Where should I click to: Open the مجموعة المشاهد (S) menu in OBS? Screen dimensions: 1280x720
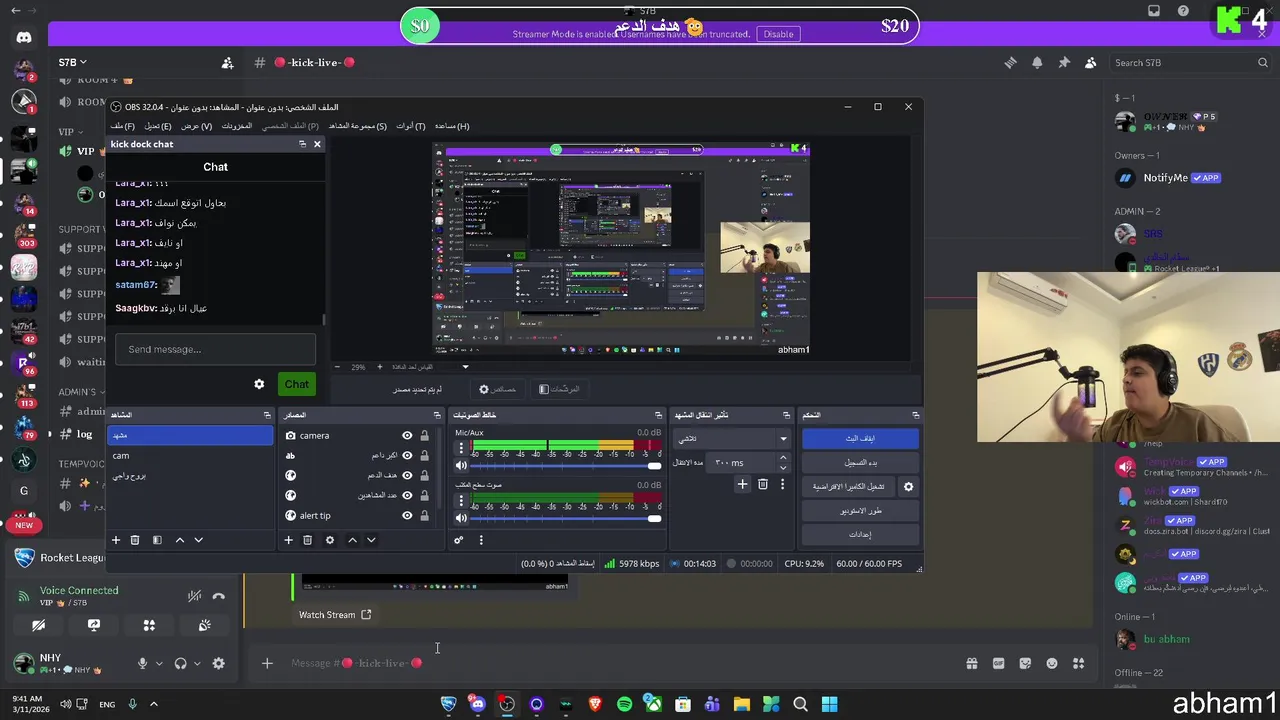[358, 126]
